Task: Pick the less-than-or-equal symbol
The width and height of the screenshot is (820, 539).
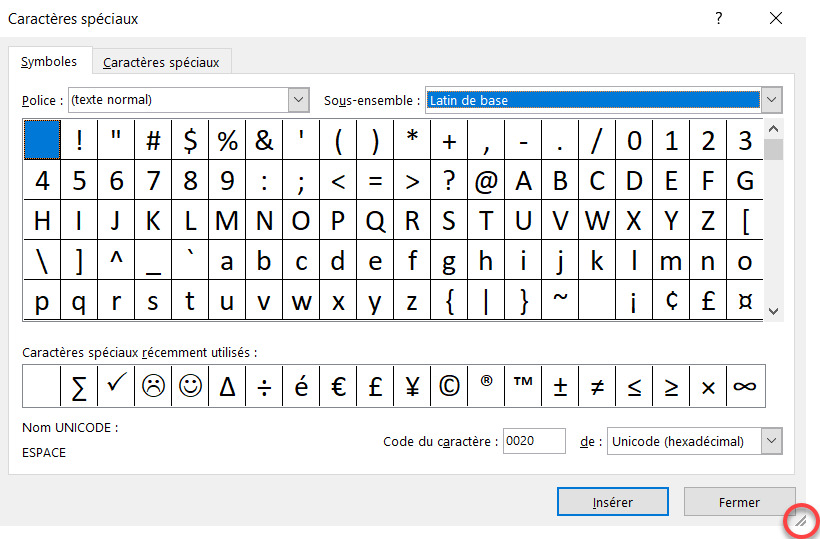Action: click(634, 386)
